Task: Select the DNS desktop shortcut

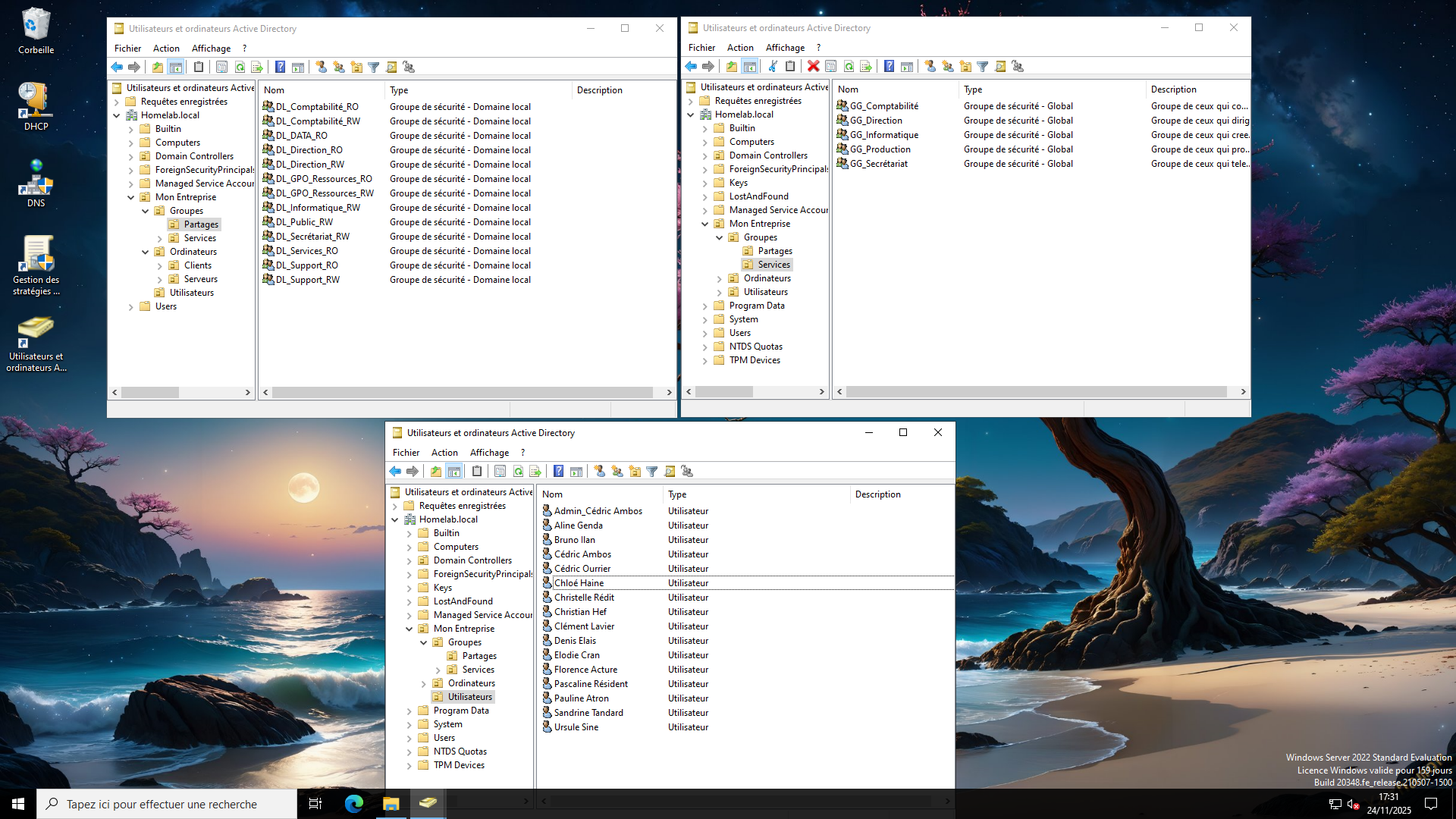Action: (x=36, y=183)
